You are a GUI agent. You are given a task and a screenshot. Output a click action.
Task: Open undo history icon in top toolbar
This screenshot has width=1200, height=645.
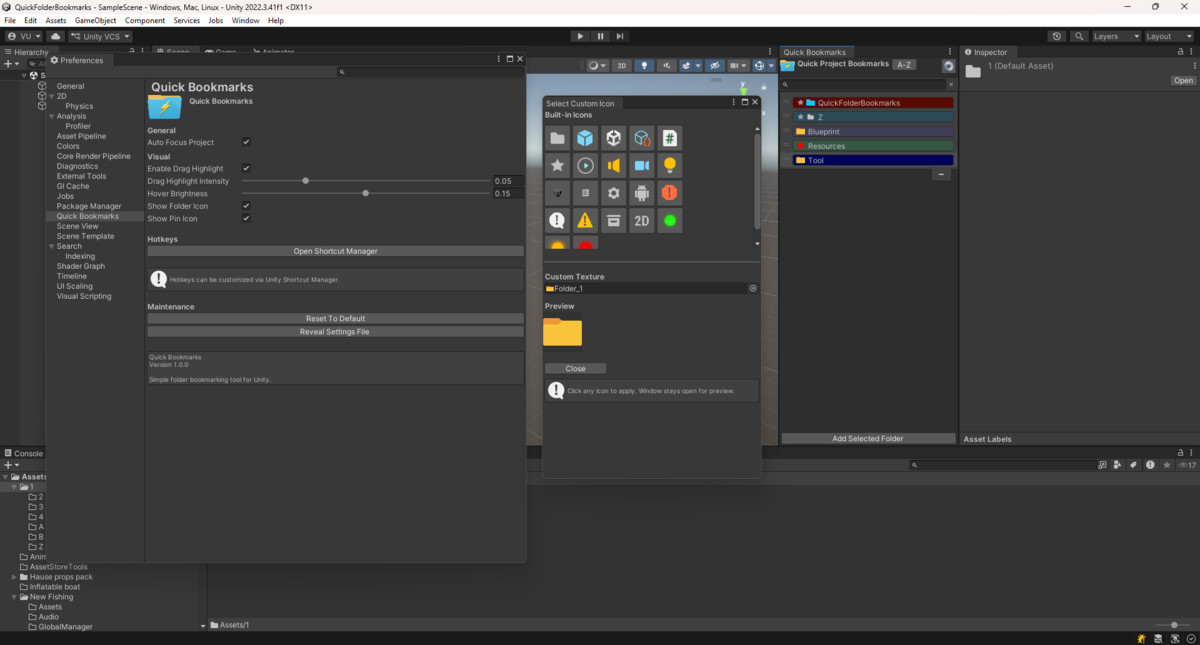1057,36
